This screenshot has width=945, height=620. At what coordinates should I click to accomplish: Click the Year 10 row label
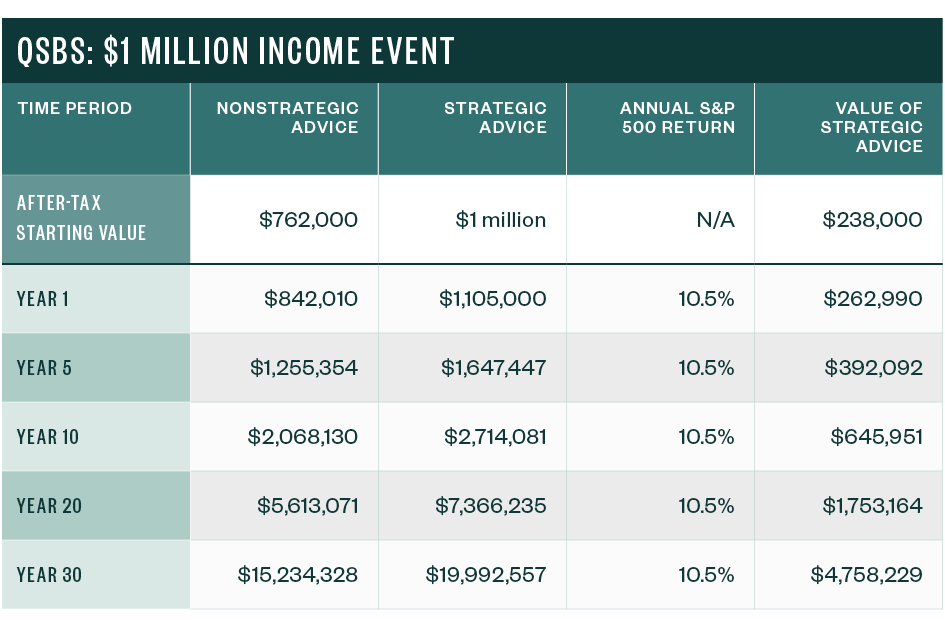[48, 437]
